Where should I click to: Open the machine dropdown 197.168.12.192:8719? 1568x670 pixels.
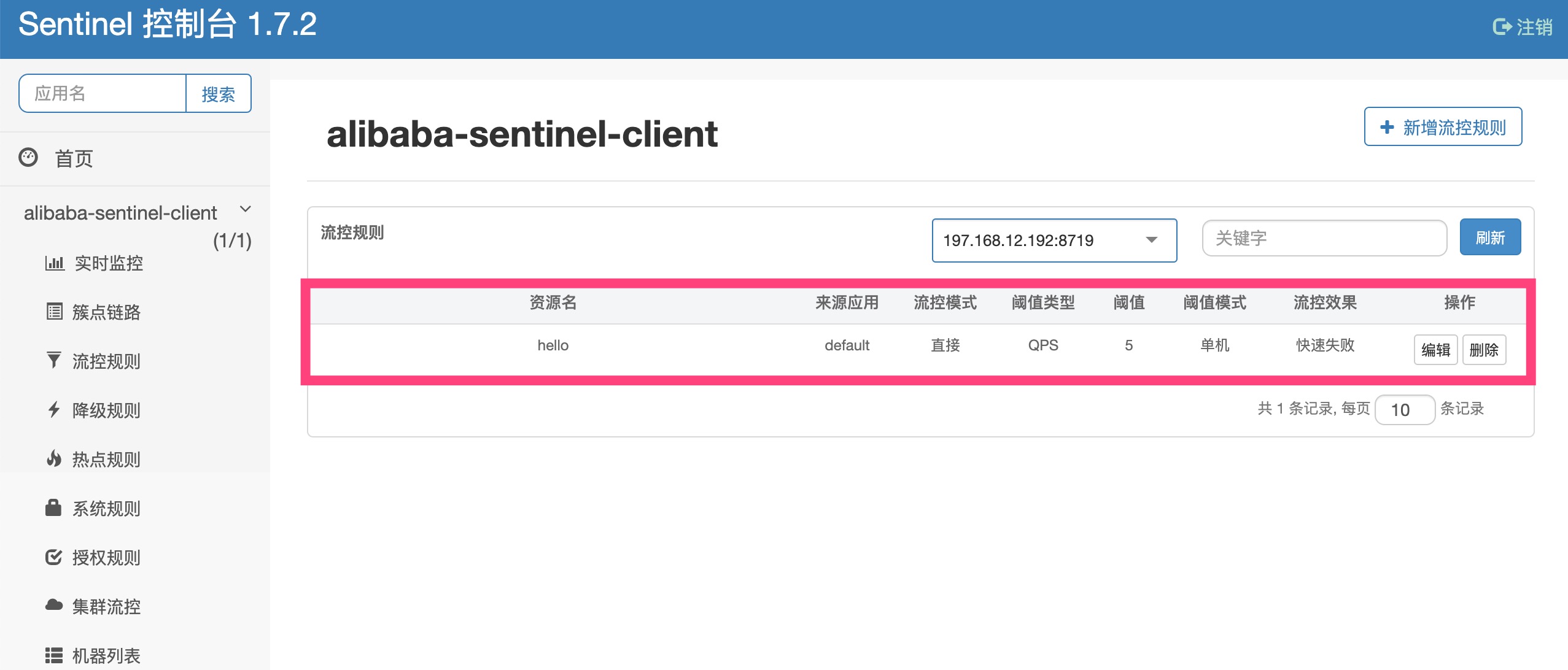[1054, 241]
